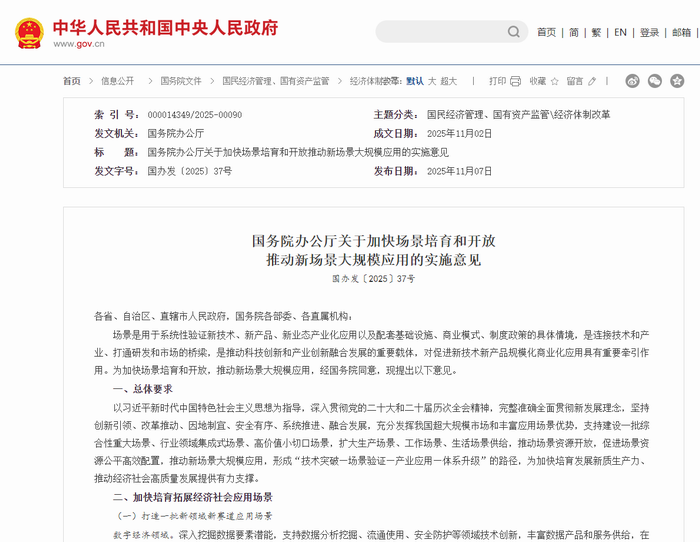Click the 收藏 favorite text button
This screenshot has width=700, height=542.
(x=538, y=81)
